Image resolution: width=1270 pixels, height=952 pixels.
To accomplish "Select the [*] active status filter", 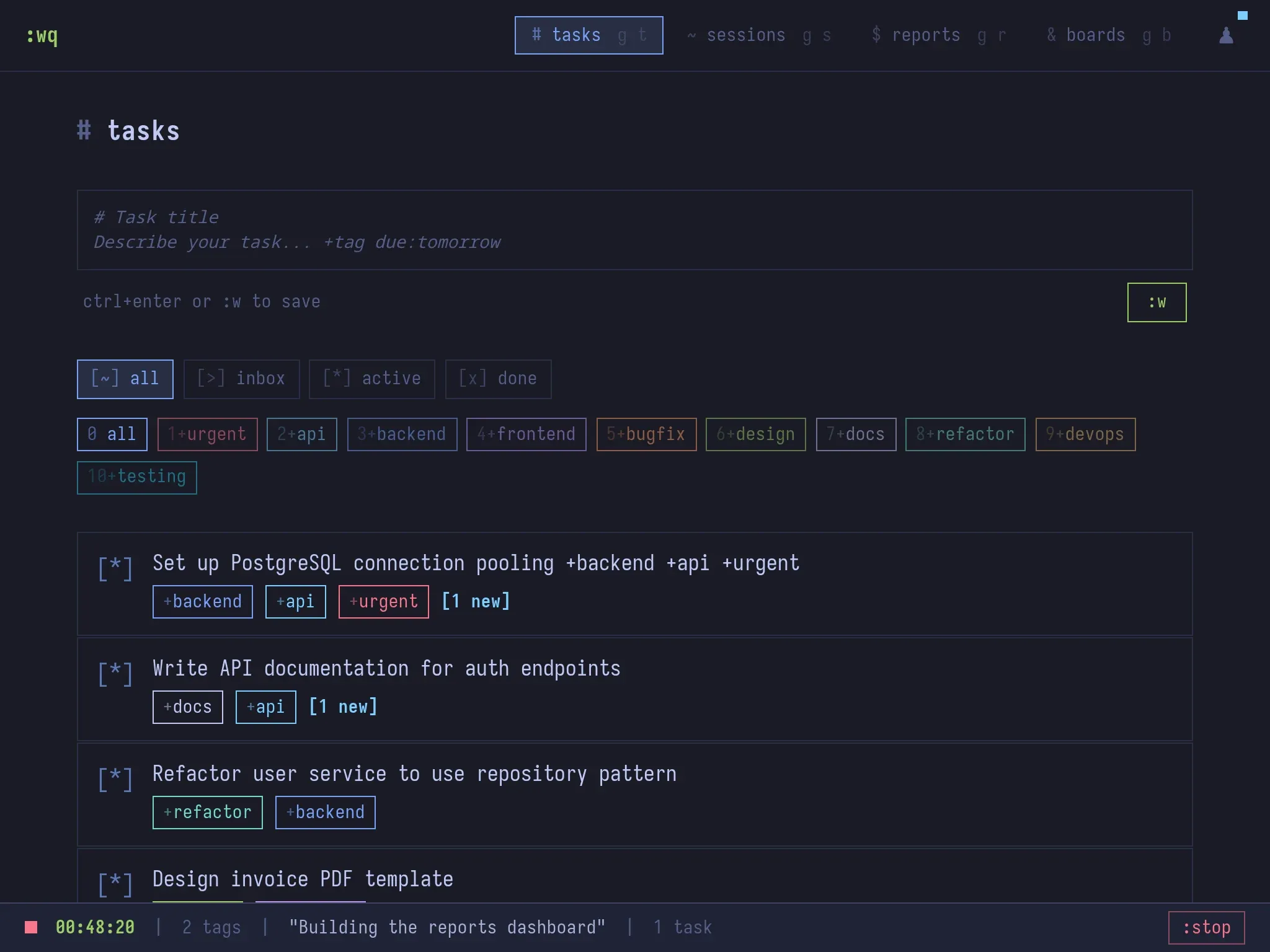I will point(372,379).
